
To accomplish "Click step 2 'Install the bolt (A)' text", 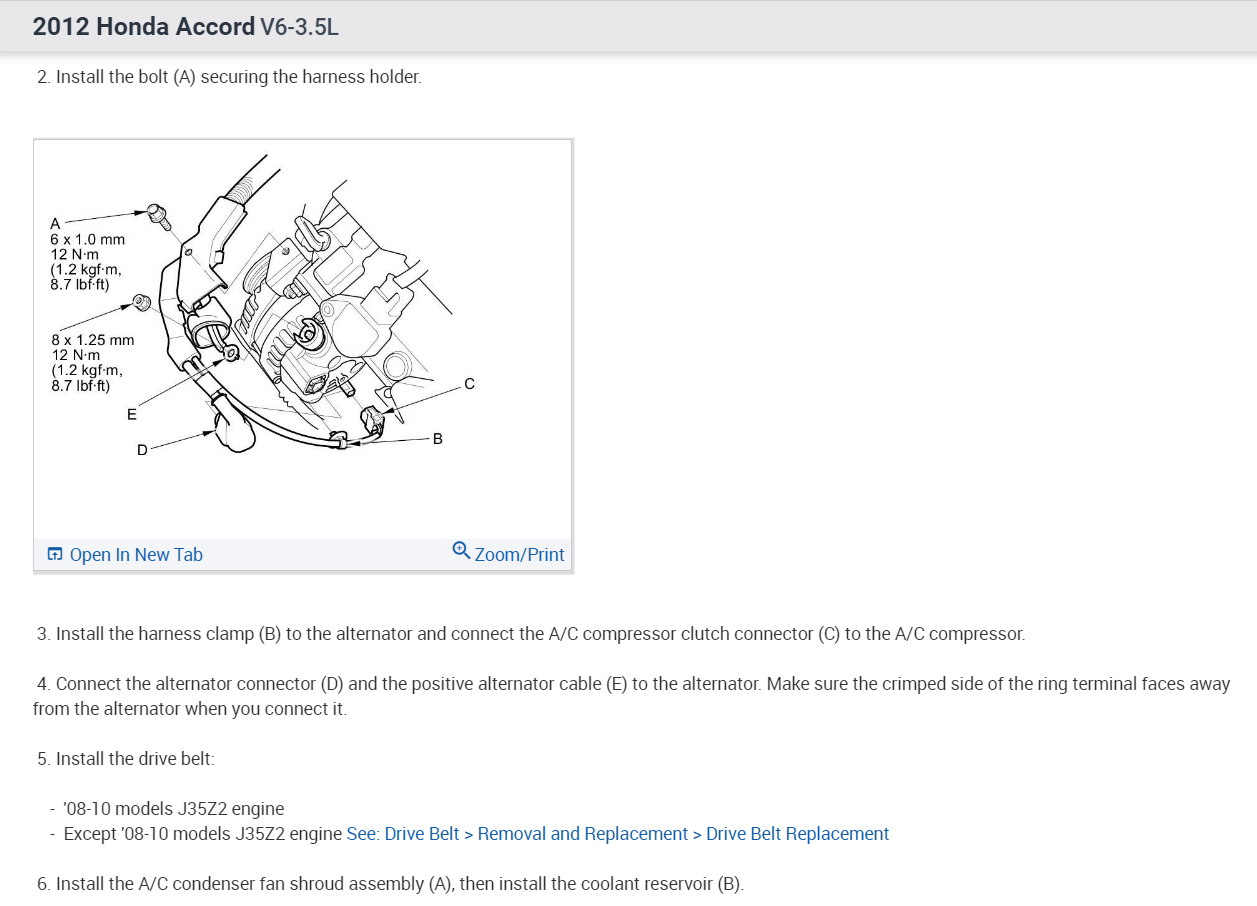I will [229, 77].
